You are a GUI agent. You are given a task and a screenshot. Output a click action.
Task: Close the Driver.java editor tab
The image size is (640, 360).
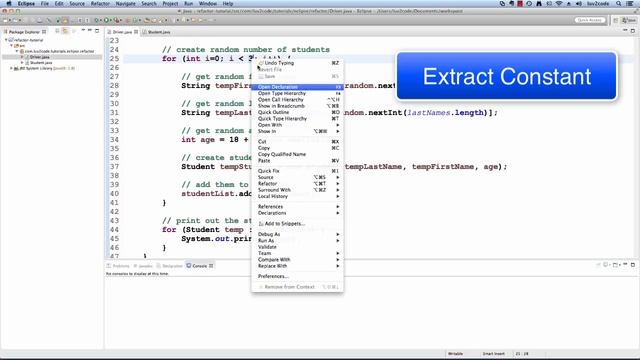point(136,32)
